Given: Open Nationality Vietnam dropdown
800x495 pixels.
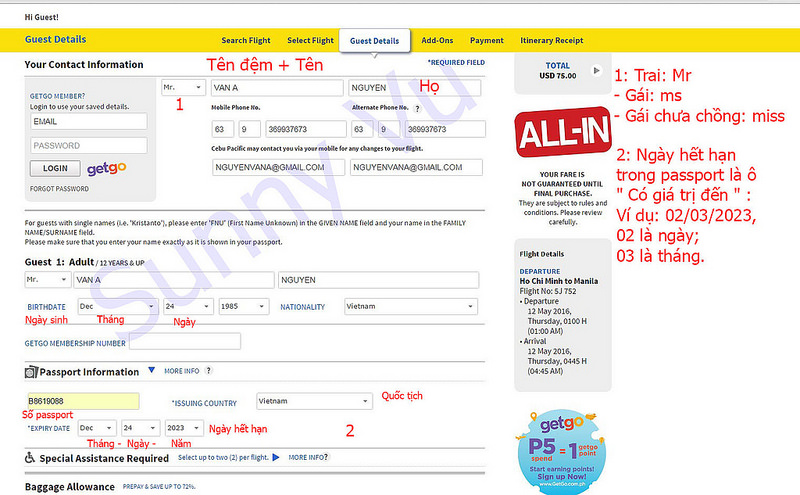Looking at the screenshot, I should coord(411,306).
